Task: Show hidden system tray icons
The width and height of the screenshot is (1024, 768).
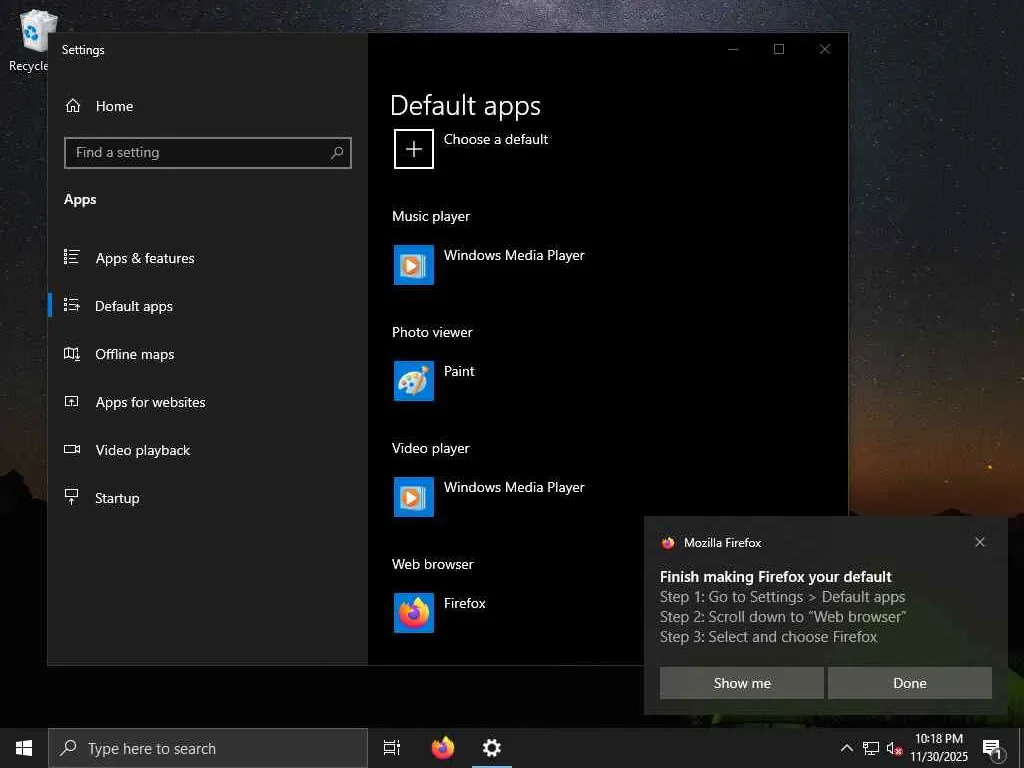Action: tap(846, 748)
